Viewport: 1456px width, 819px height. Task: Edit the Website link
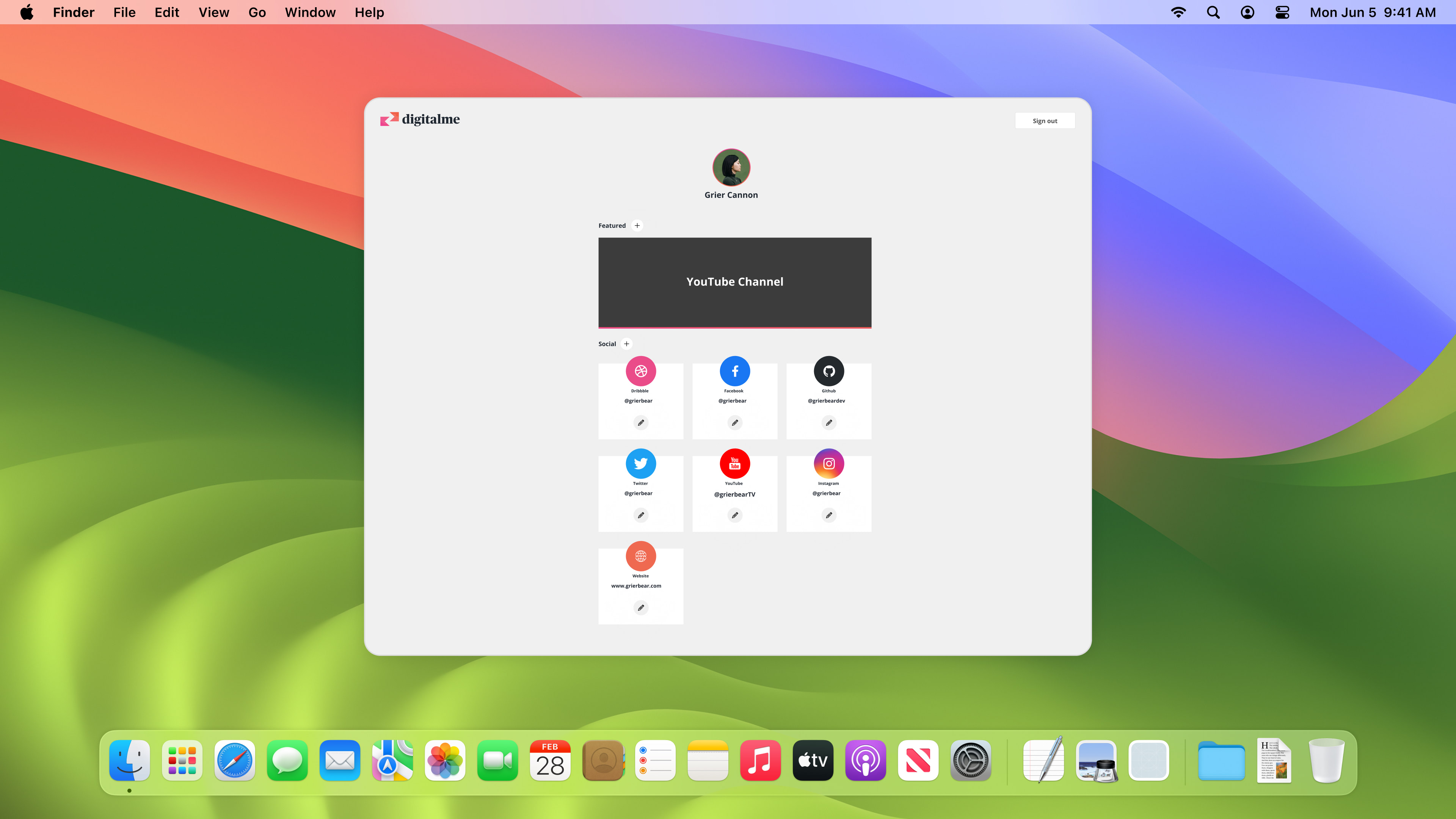click(640, 608)
